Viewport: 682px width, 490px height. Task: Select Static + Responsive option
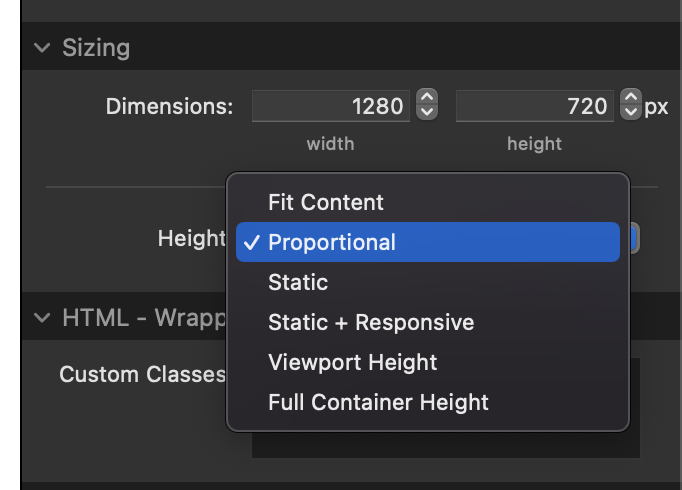pos(371,323)
